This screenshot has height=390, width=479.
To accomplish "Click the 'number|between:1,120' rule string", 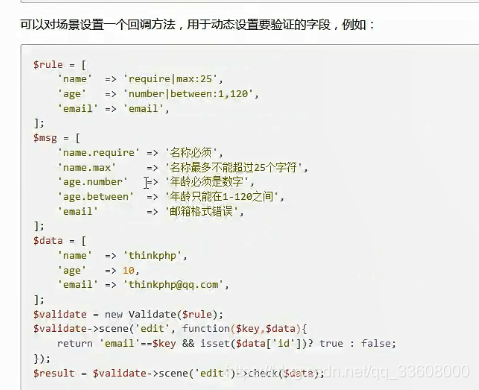I will click(189, 94).
